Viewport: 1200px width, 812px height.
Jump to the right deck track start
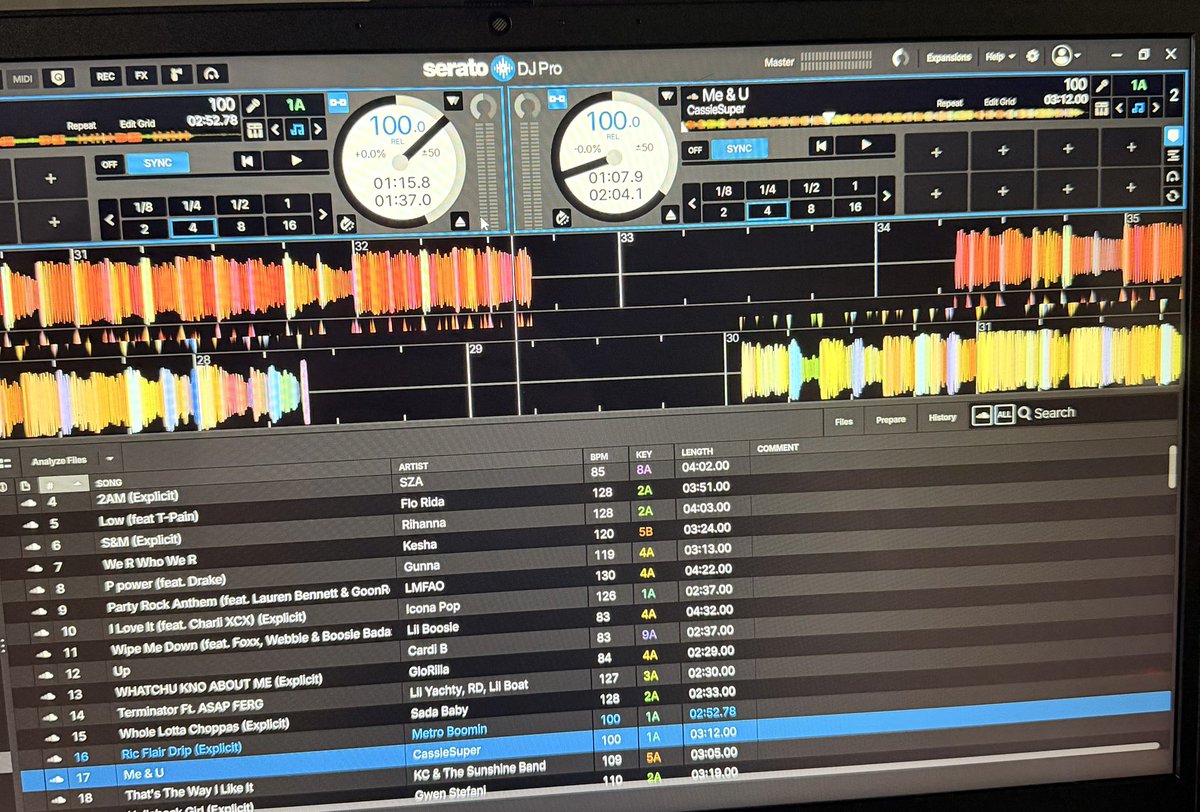click(821, 147)
